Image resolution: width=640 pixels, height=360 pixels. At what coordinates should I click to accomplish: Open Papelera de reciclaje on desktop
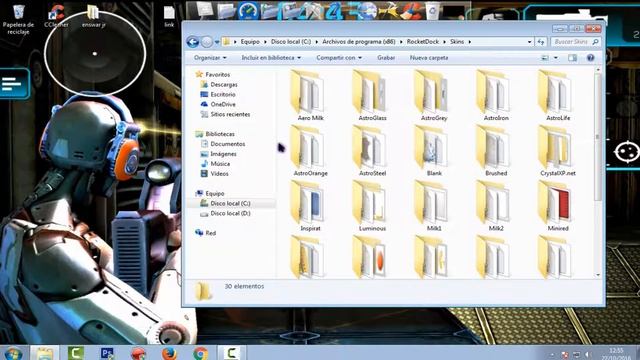(x=18, y=19)
